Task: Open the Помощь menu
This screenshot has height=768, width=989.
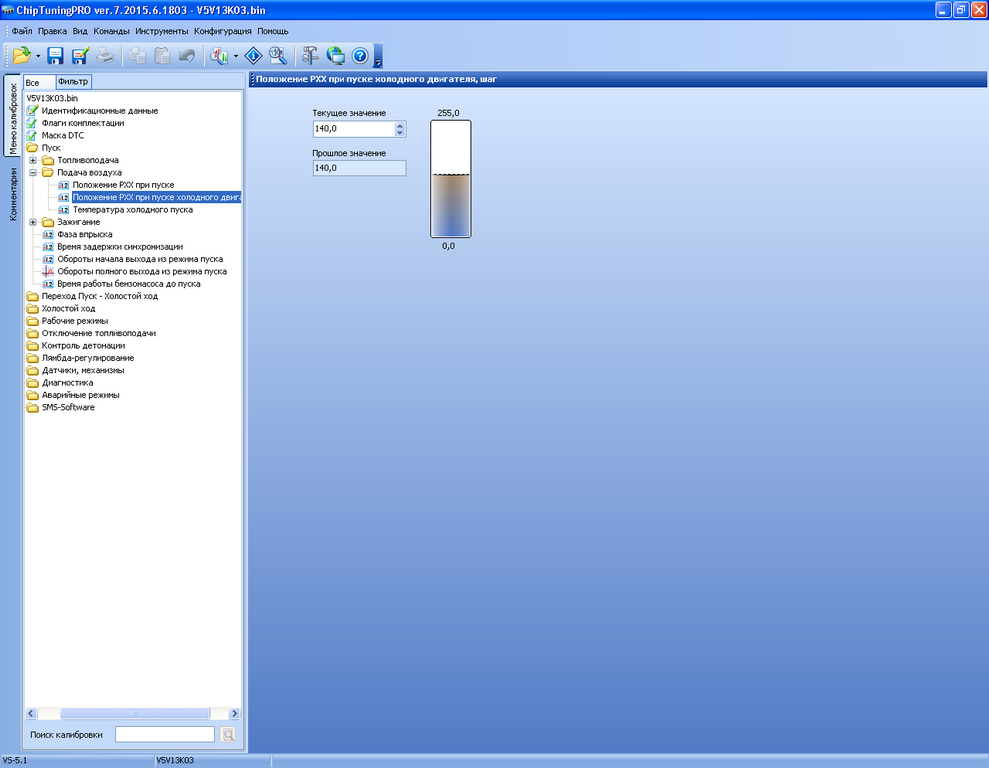Action: coord(272,31)
